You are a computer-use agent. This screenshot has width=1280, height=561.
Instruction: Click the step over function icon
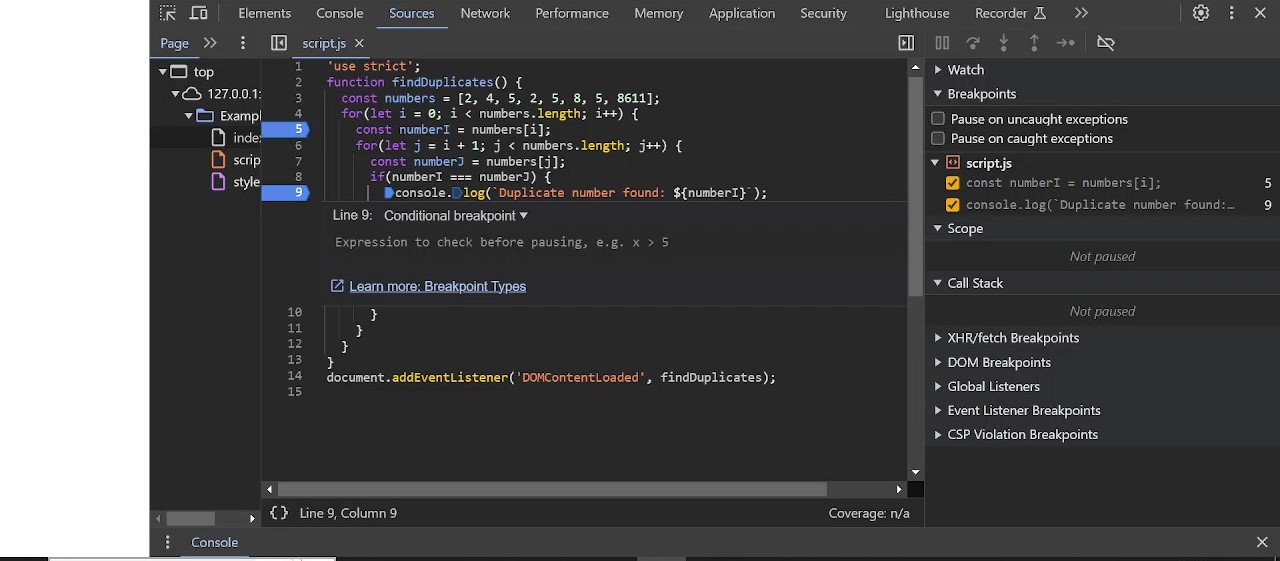tap(972, 43)
